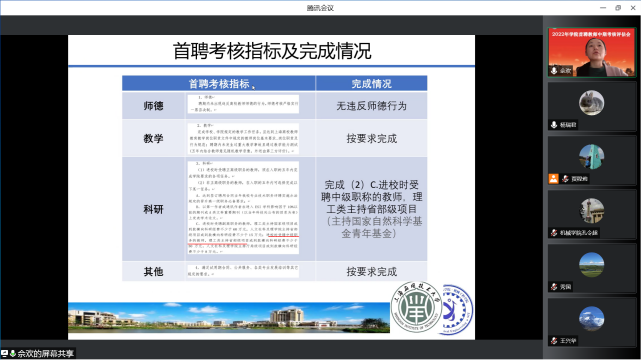Click muted mic icon of 机械学院孔令超
The height and width of the screenshot is (360, 641).
coord(554,233)
